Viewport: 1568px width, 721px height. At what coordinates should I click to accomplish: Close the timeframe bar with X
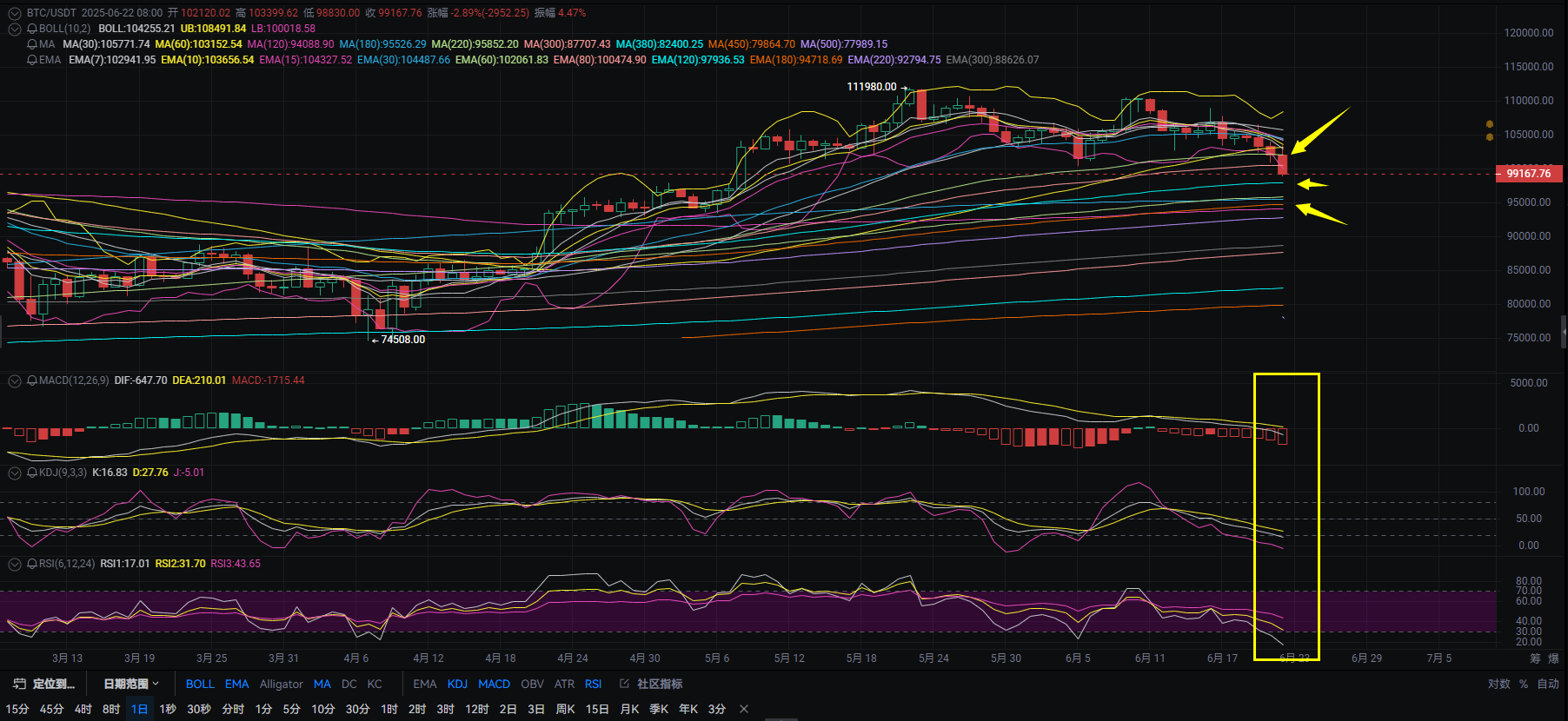744,709
